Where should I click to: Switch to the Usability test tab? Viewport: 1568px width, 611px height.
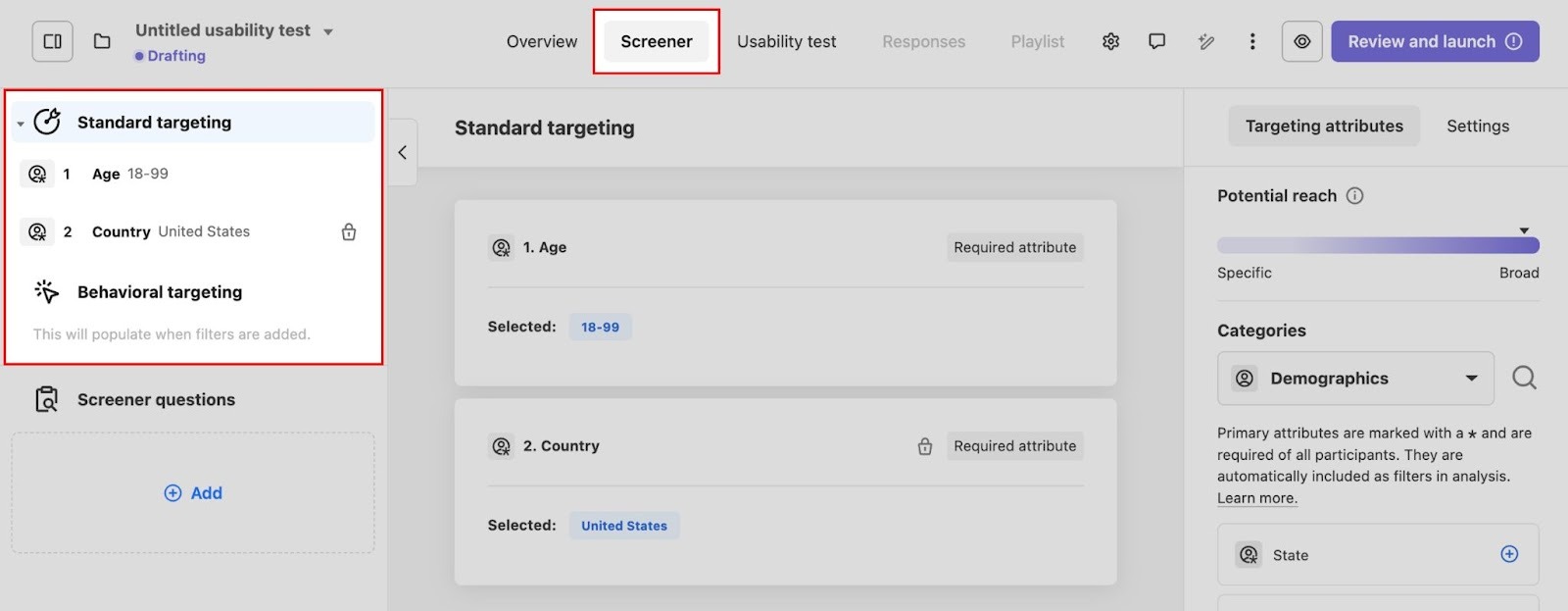pyautogui.click(x=786, y=41)
